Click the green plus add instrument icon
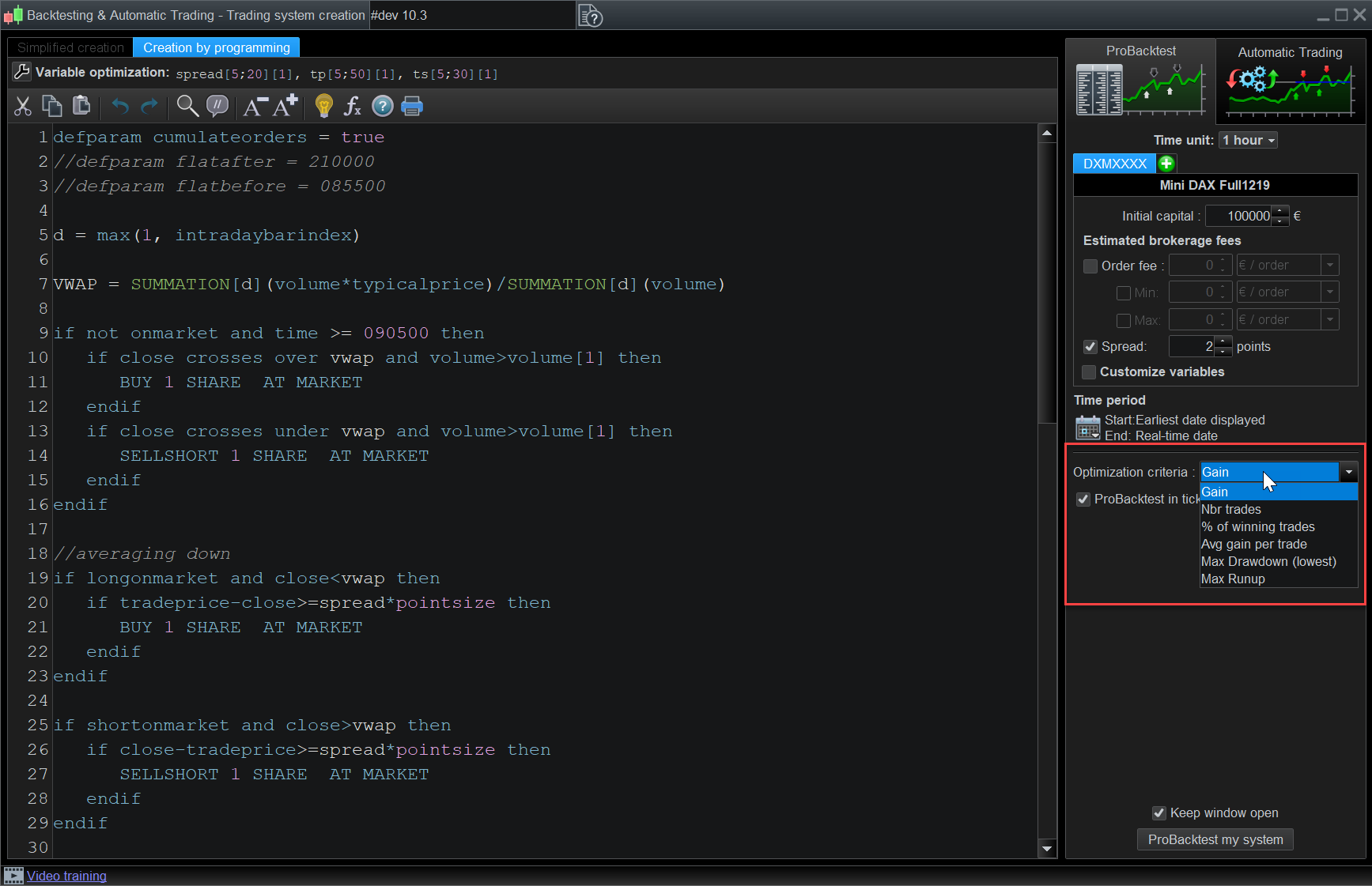The height and width of the screenshot is (886, 1372). pos(1166,164)
